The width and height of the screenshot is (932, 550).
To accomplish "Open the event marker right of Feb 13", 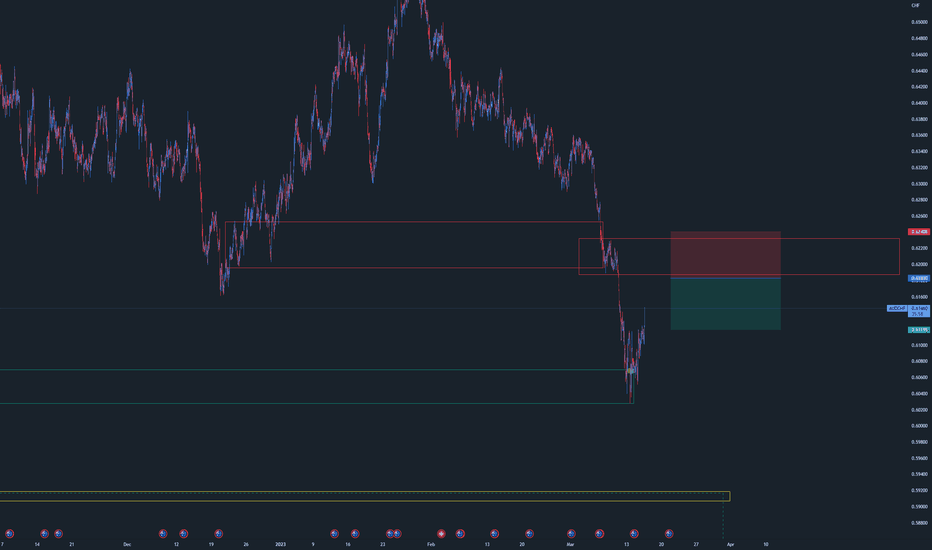I will point(494,534).
